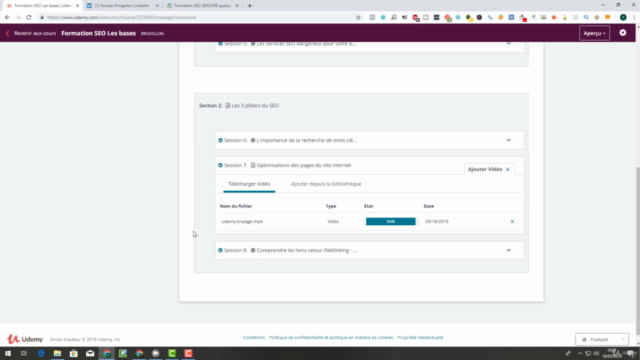640x360 pixels.
Task: Click the Session 7 document icon
Action: [253, 165]
